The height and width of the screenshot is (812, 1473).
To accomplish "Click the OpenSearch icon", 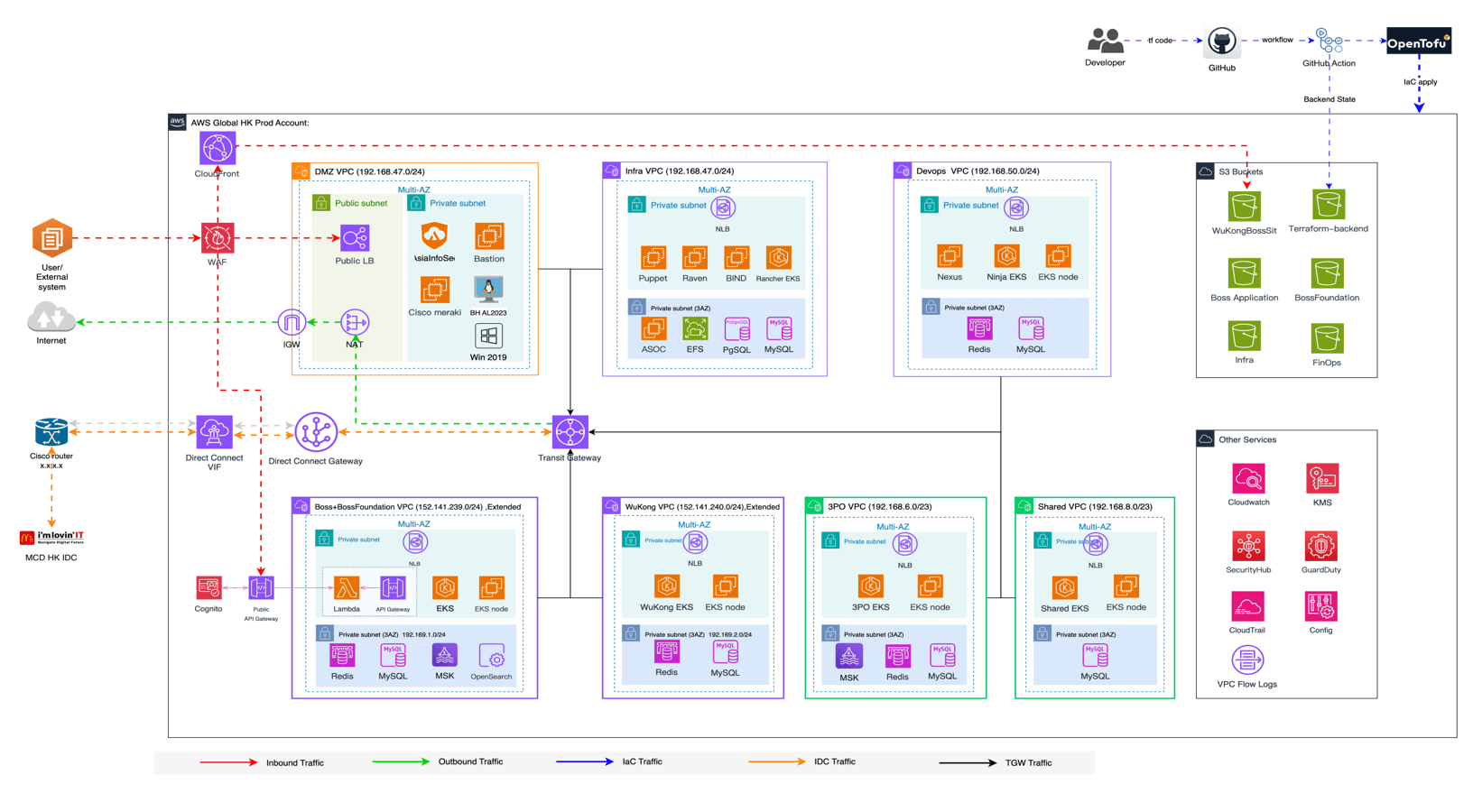I will point(491,657).
